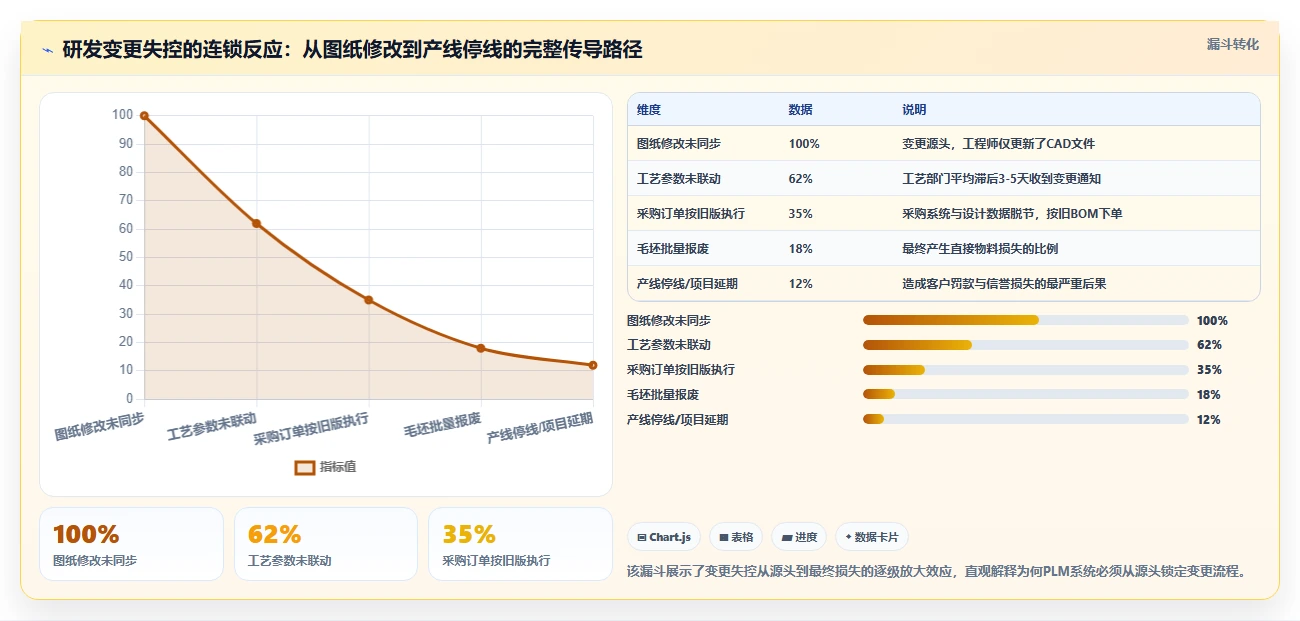The image size is (1300, 621).
Task: Select the 图纸修改未同步 cell in the table
Action: 679,144
